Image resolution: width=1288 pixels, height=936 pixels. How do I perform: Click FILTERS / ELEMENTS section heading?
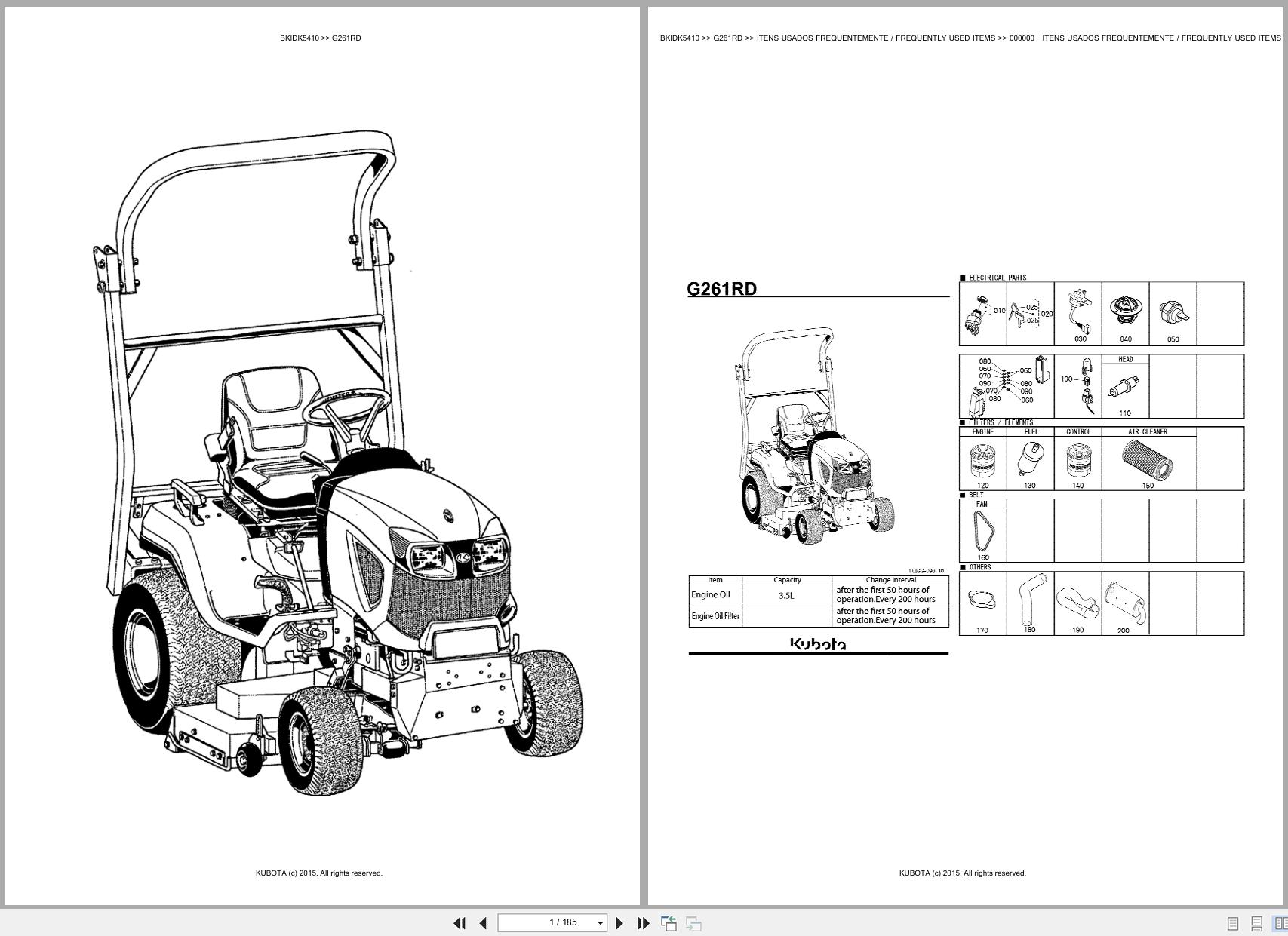click(1001, 422)
